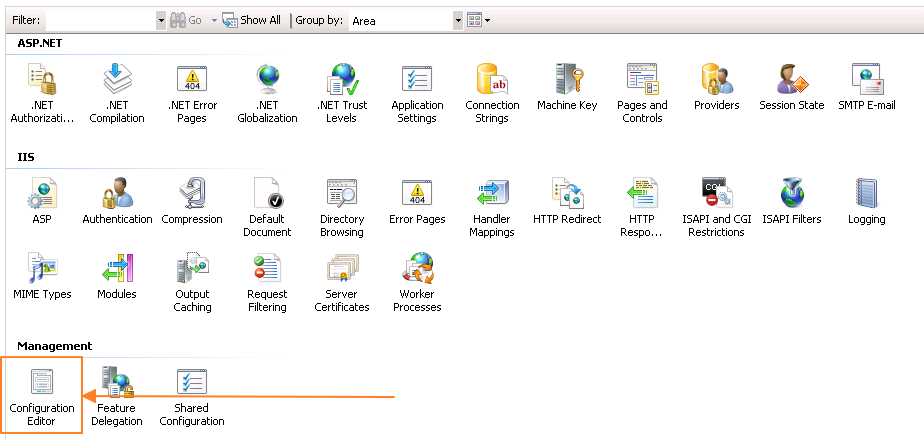Open the Group by Area combo box

pyautogui.click(x=406, y=21)
